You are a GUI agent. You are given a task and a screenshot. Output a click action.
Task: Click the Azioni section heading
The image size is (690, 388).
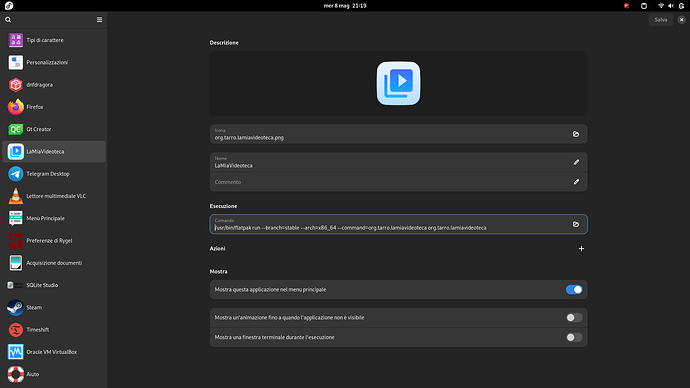click(217, 249)
